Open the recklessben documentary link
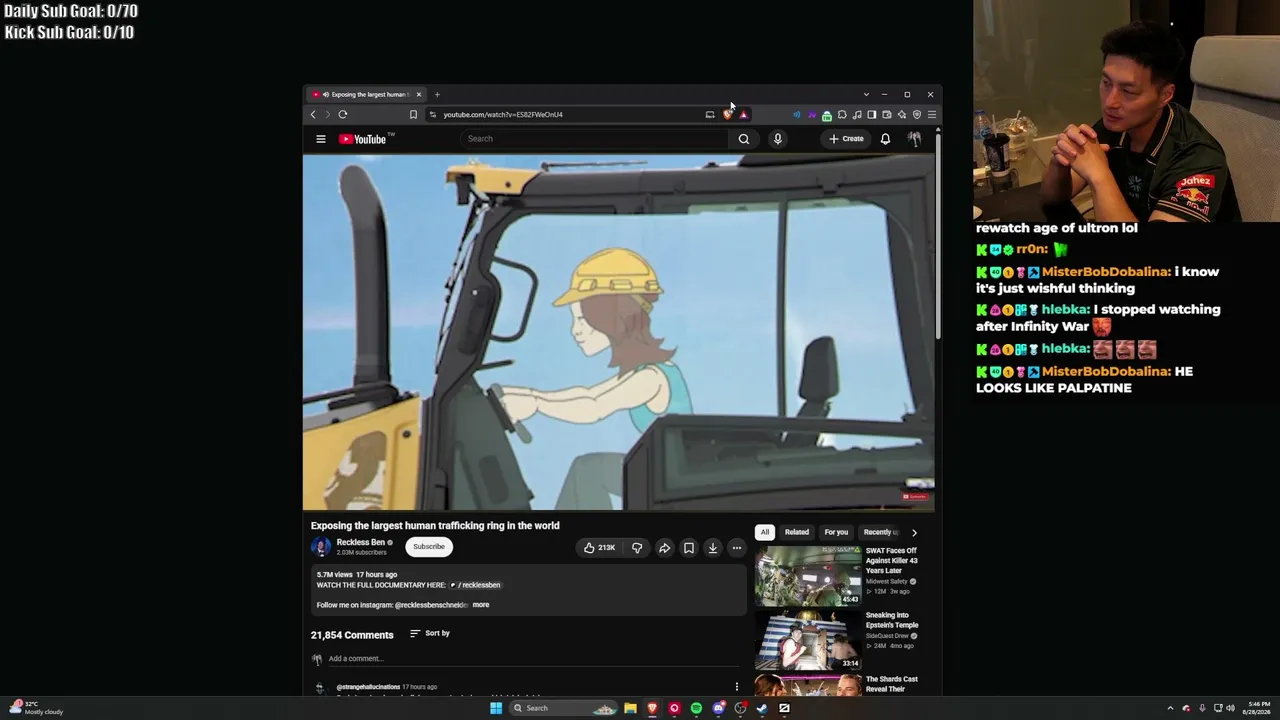Image resolution: width=1280 pixels, height=720 pixels. pos(475,585)
